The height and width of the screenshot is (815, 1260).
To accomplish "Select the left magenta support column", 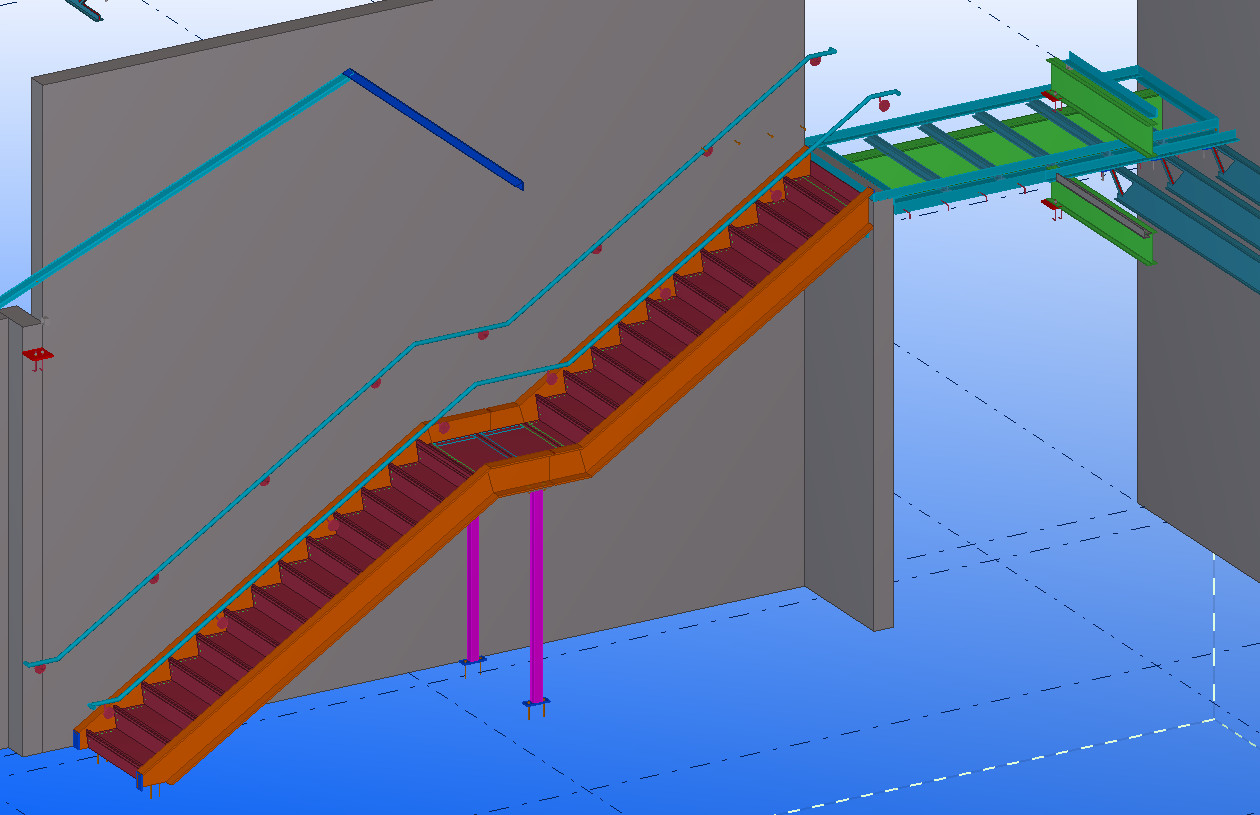I will 473,590.
